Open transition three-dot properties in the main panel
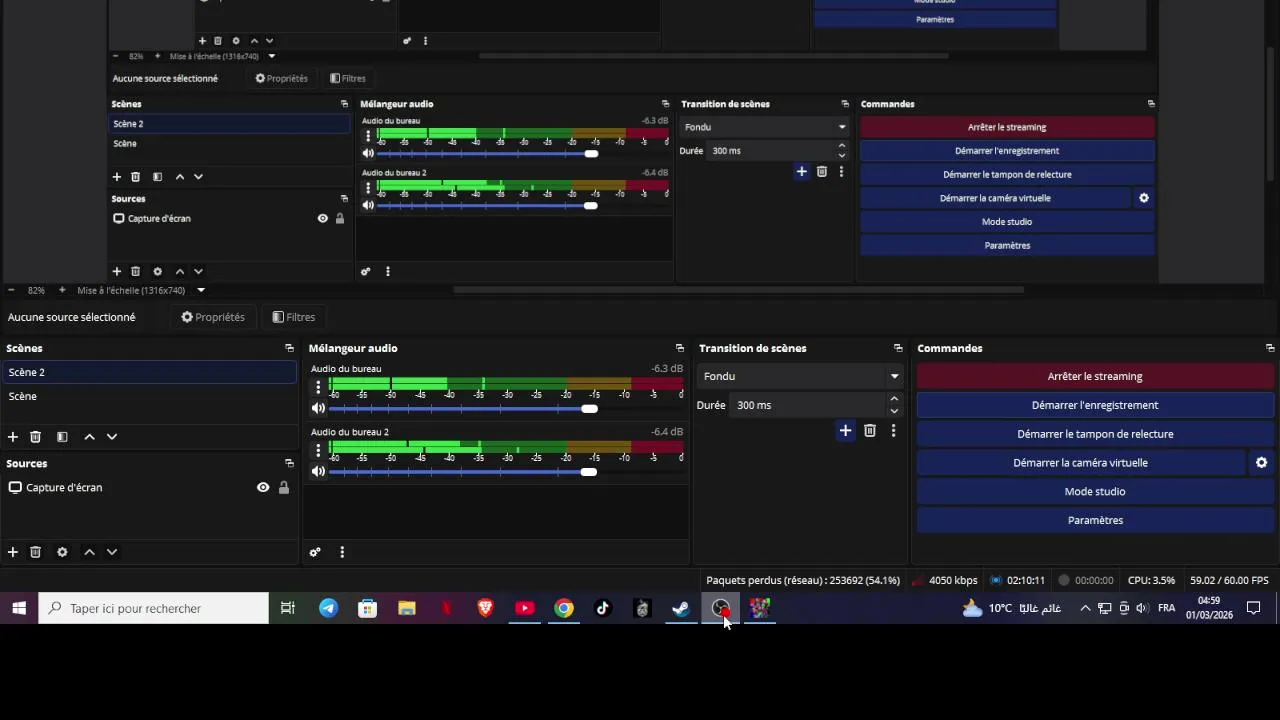Viewport: 1280px width, 720px height. 893,430
